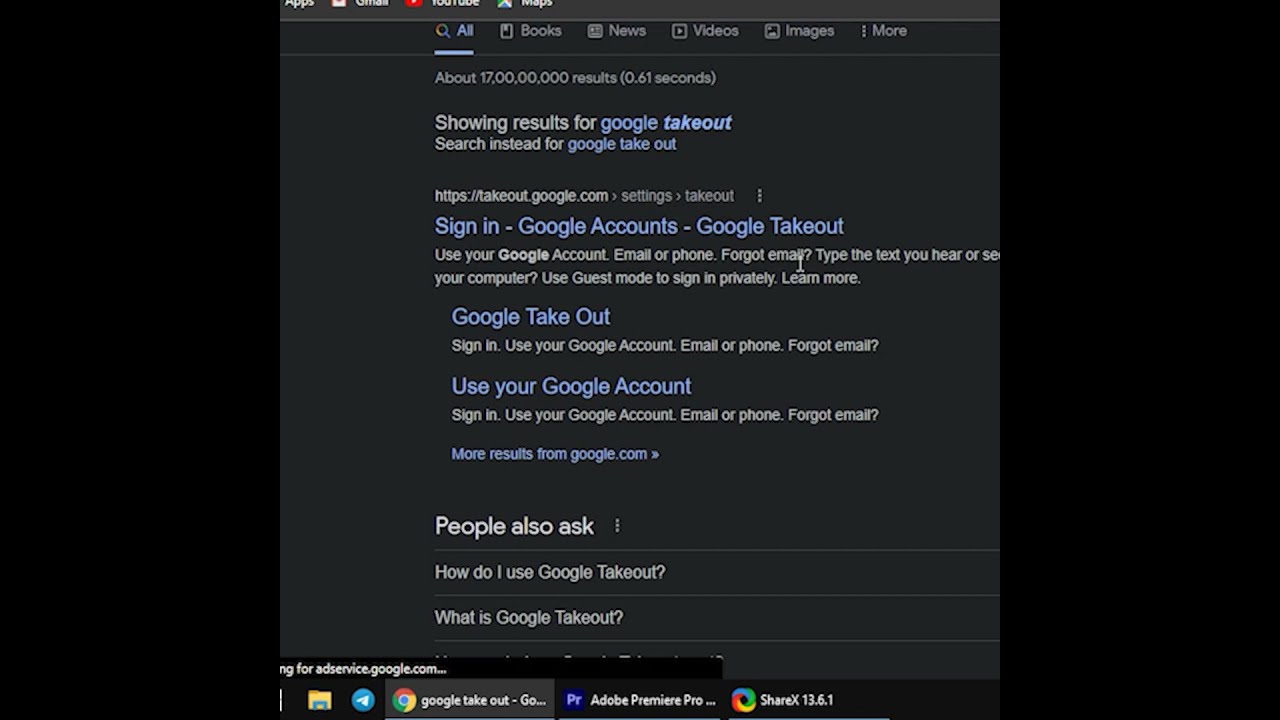
Task: Select the All search tab
Action: [454, 31]
